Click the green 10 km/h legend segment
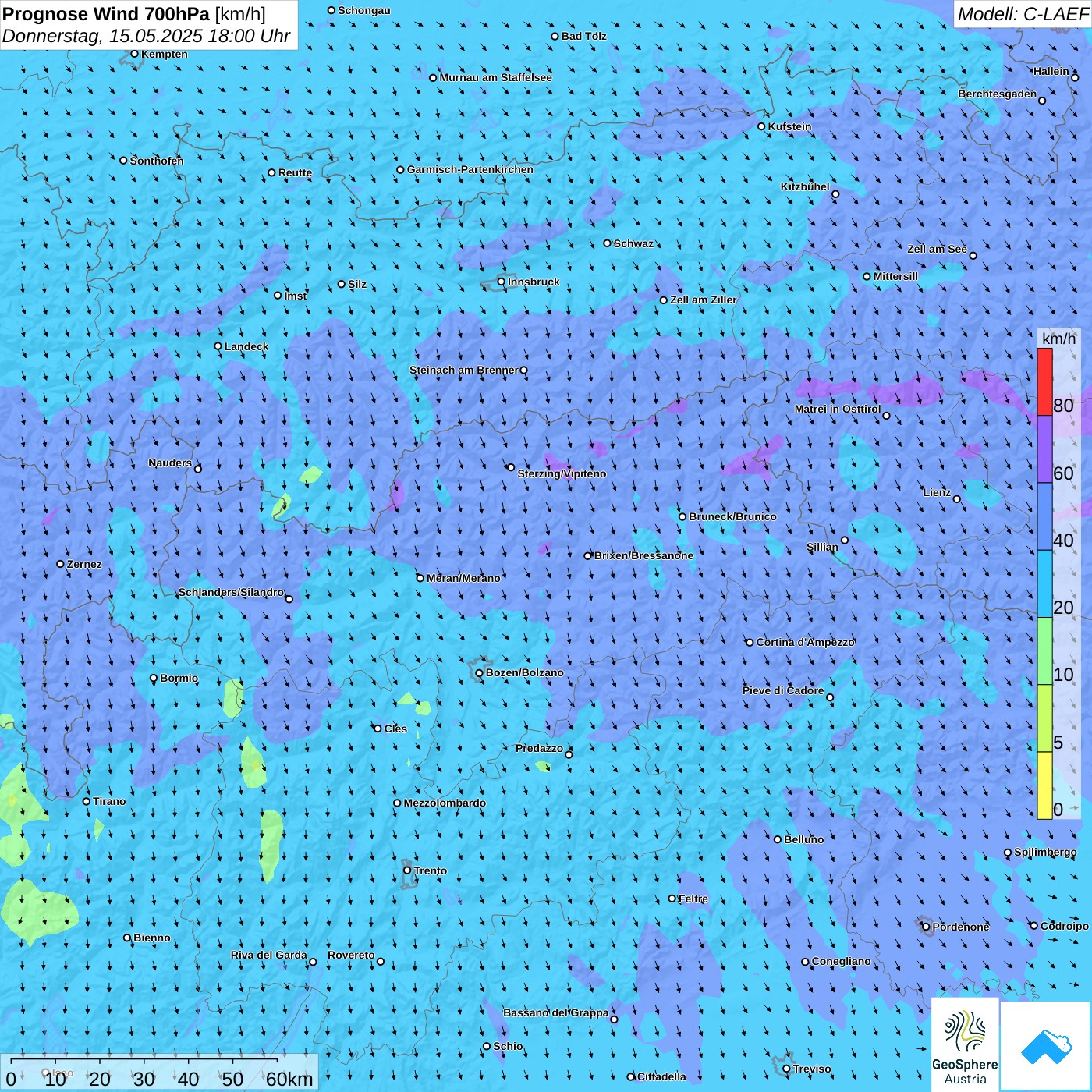Screen dimensions: 1092x1092 1044,651
